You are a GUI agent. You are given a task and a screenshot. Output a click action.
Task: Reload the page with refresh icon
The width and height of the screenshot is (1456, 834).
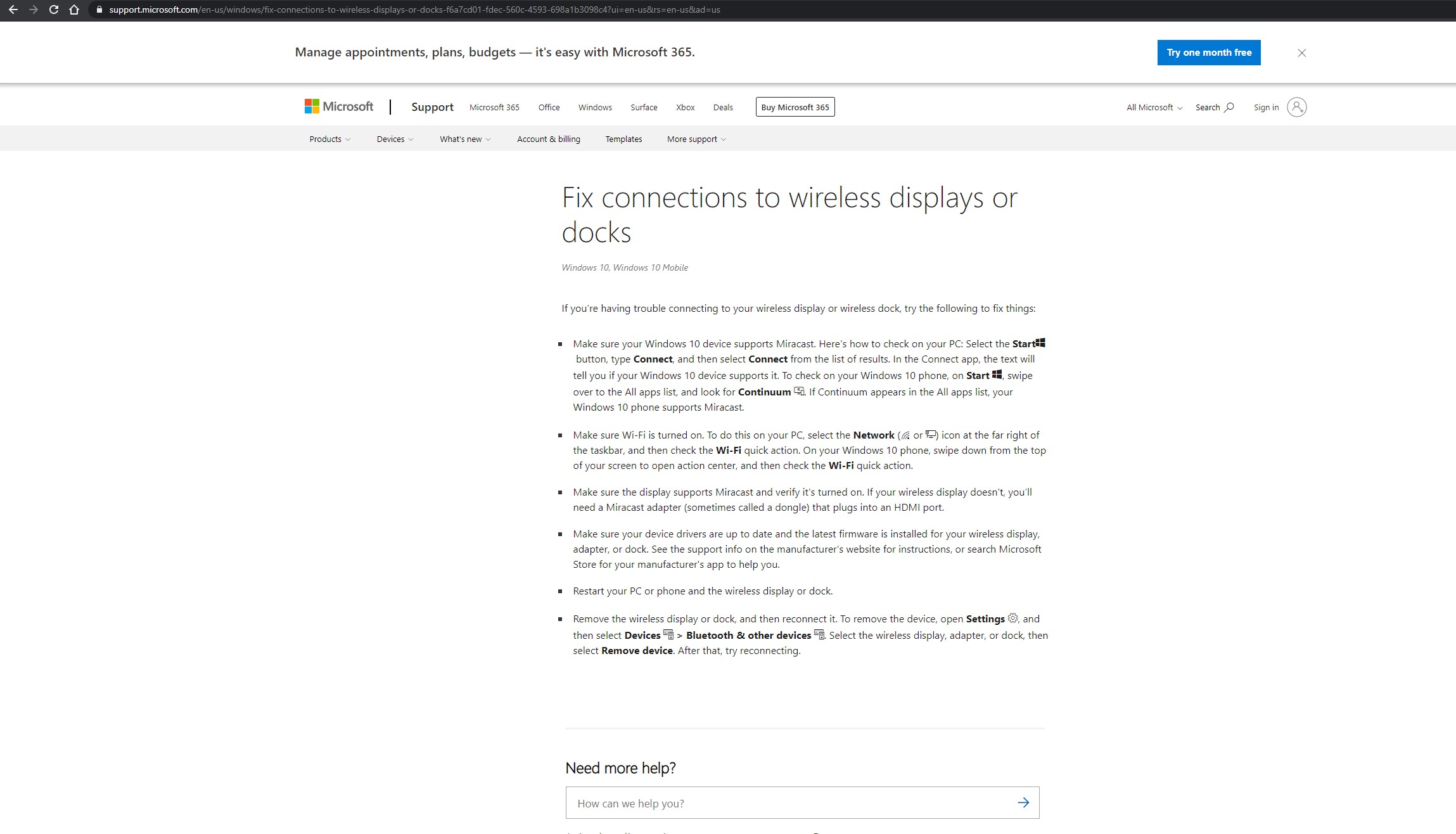[54, 10]
